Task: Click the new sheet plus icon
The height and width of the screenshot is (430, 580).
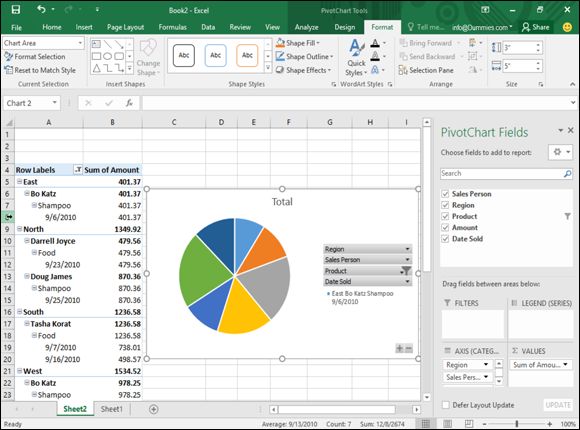Action: pos(154,409)
